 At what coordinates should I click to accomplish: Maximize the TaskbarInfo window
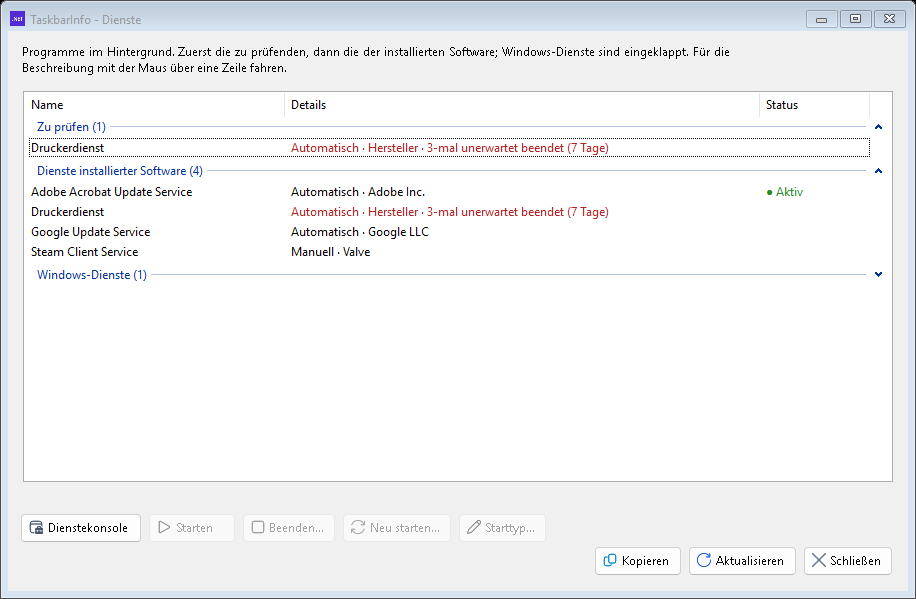pyautogui.click(x=855, y=19)
